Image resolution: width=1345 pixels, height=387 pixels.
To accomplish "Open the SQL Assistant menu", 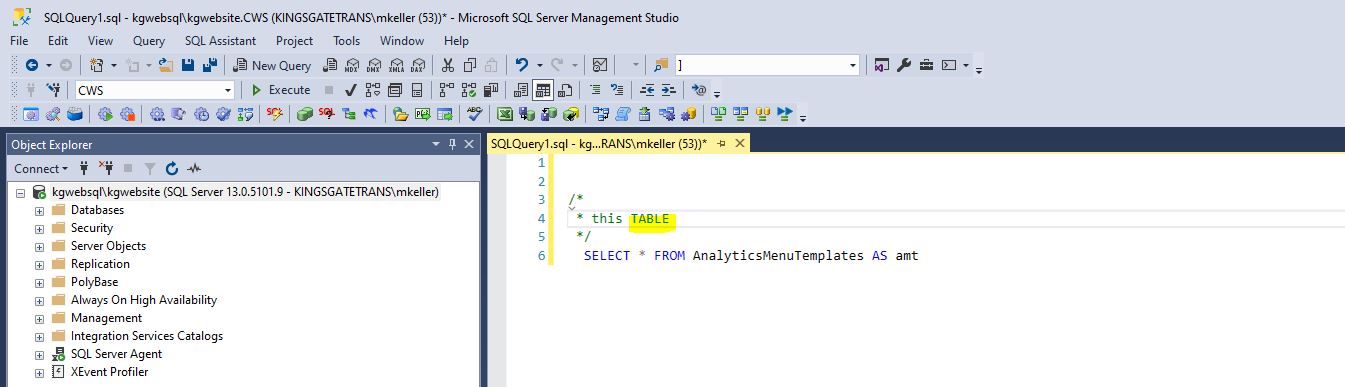I will pyautogui.click(x=220, y=41).
